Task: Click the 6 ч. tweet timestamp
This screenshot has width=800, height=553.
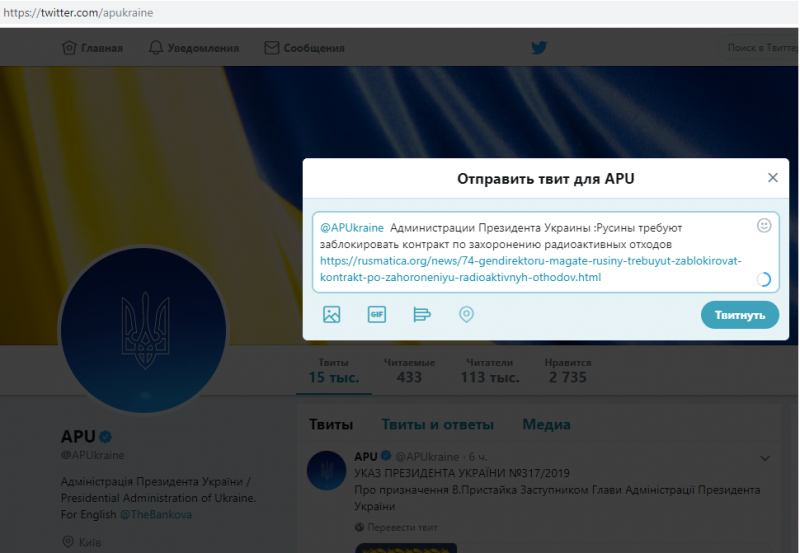Action: (x=478, y=457)
